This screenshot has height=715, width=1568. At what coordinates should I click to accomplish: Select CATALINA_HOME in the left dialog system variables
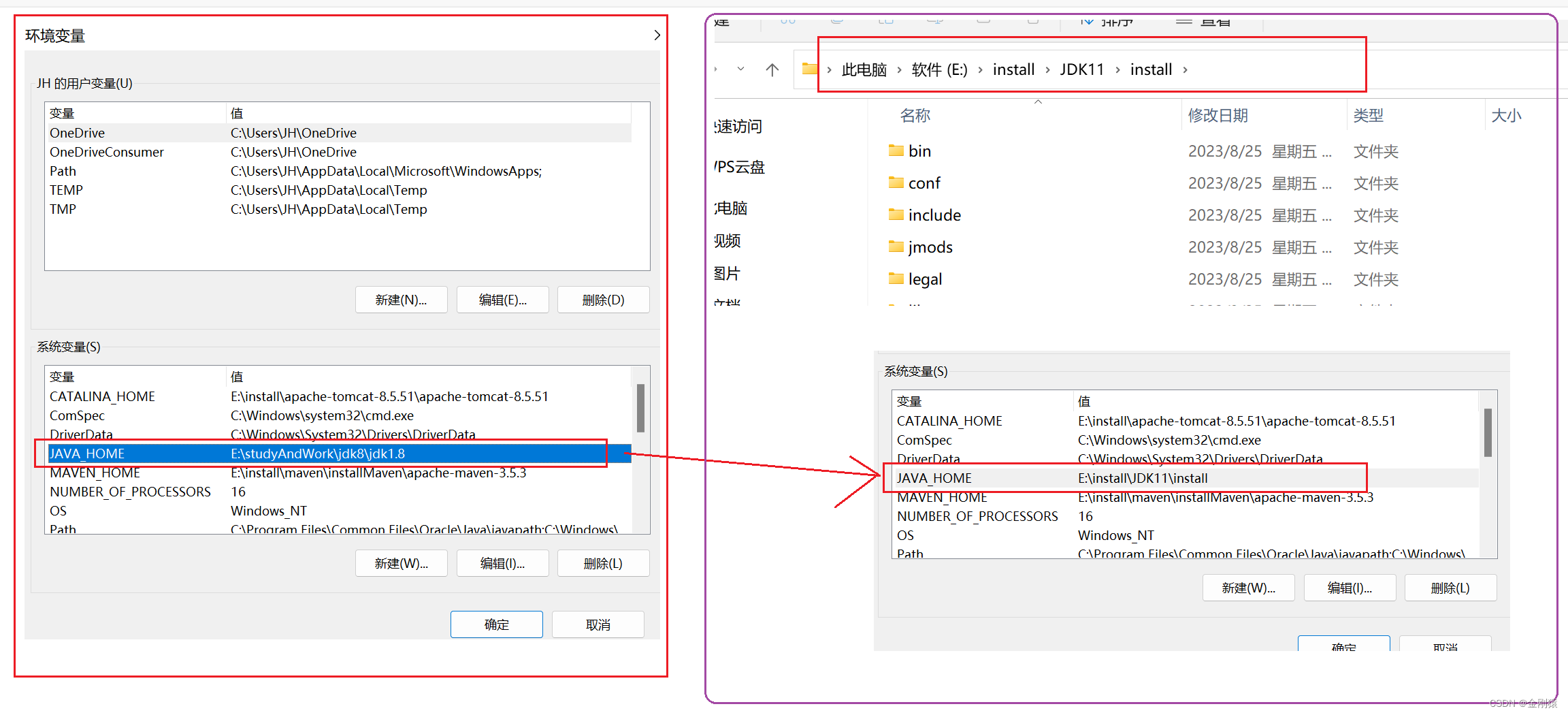click(x=340, y=396)
